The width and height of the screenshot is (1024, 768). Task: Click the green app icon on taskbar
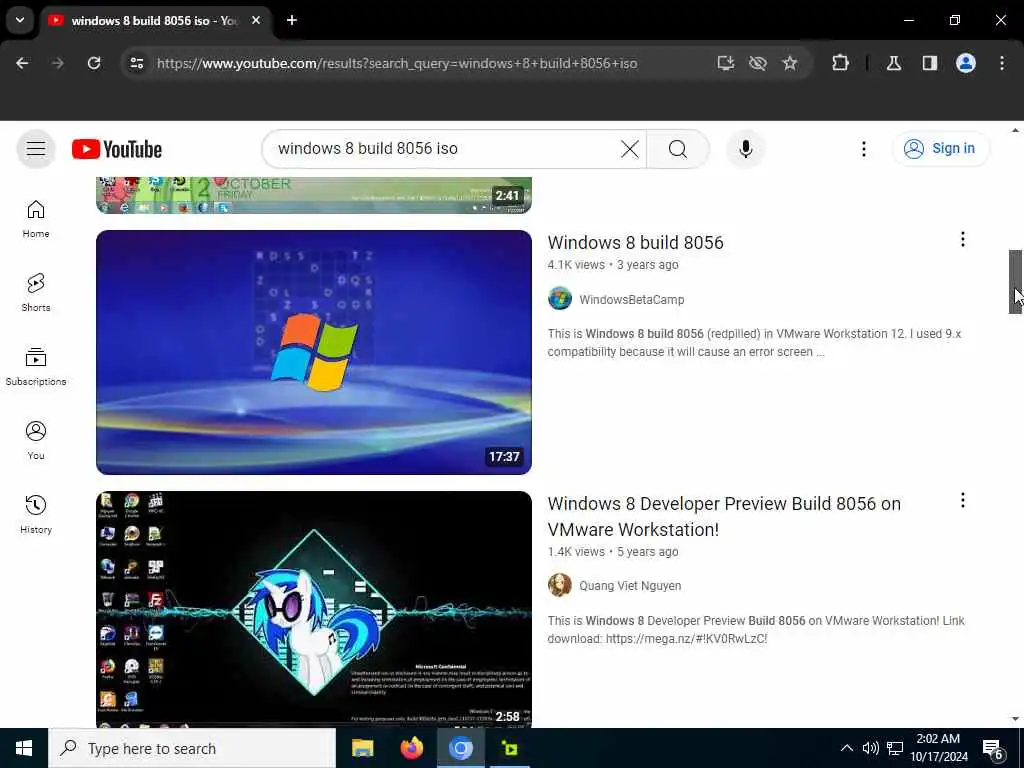pos(509,748)
